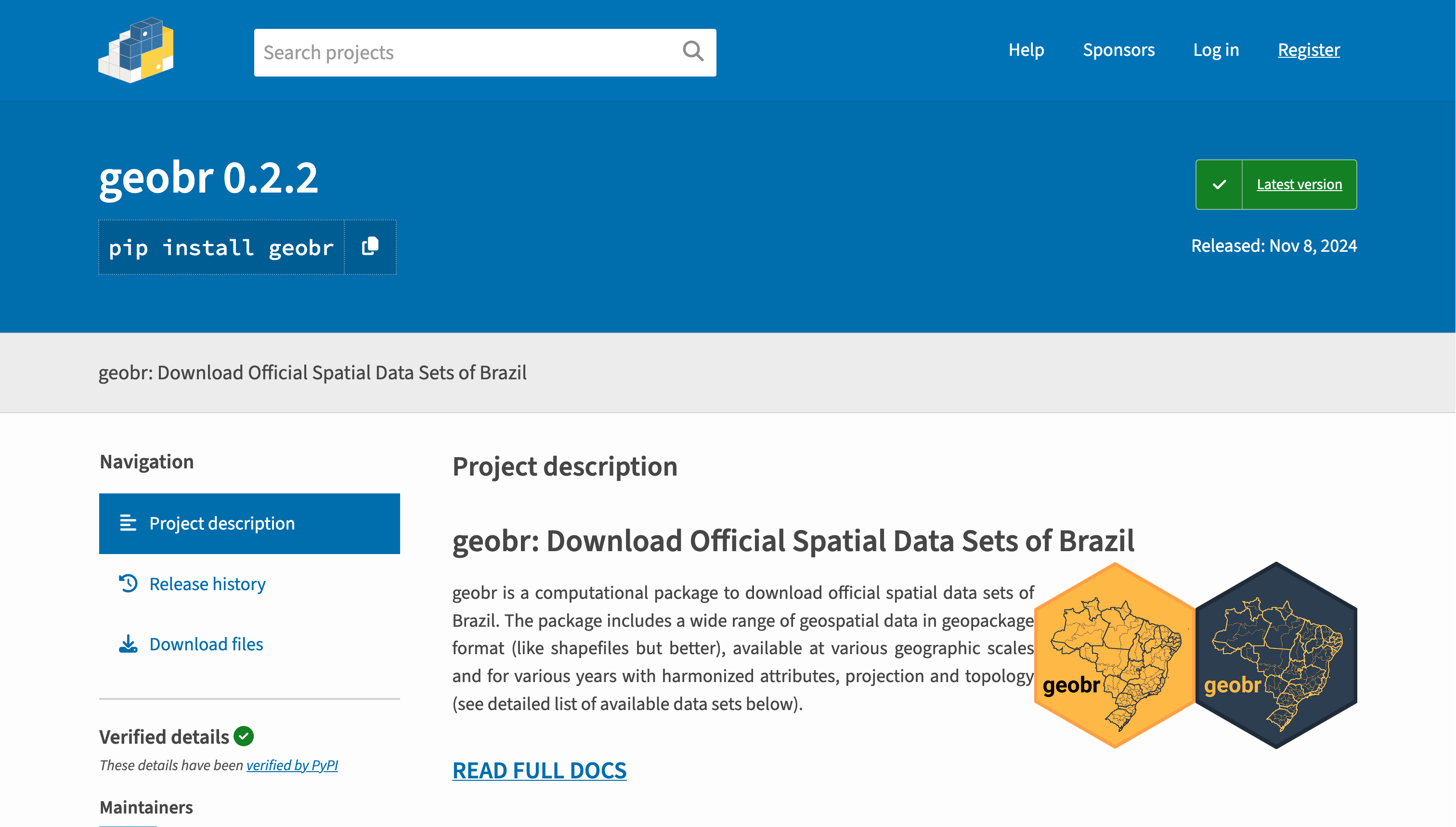Screen dimensions: 1456x827
Task: Follow the verified by PyPI link
Action: pyautogui.click(x=292, y=765)
